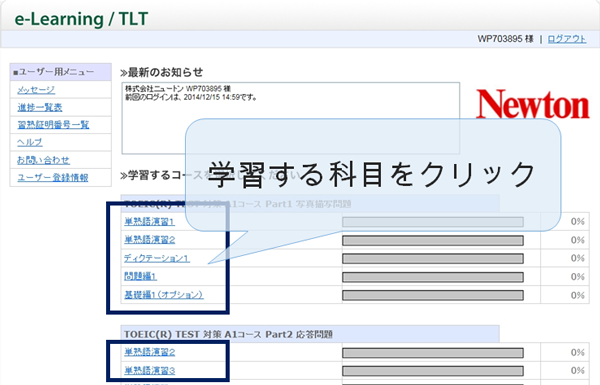Screen dimensions: 600x385
Task: Click the Newton logo
Action: (x=533, y=104)
